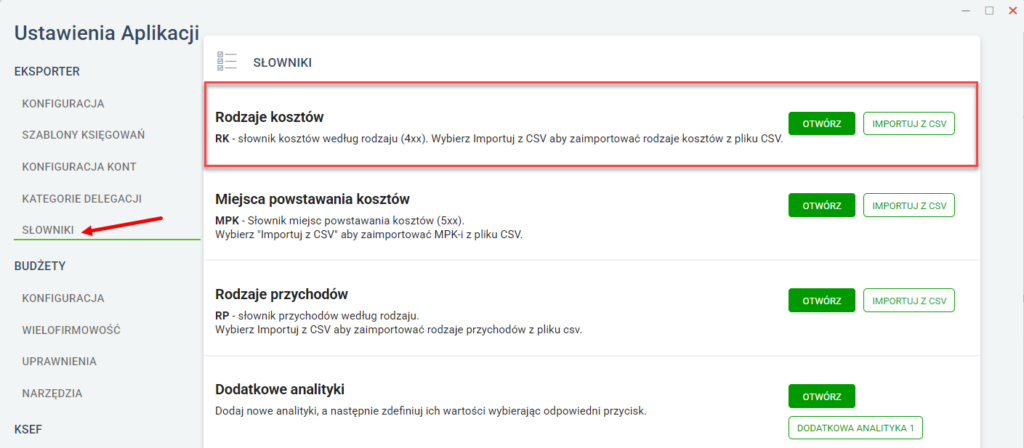Maximize the settings window
1024x448 pixels.
tap(989, 10)
